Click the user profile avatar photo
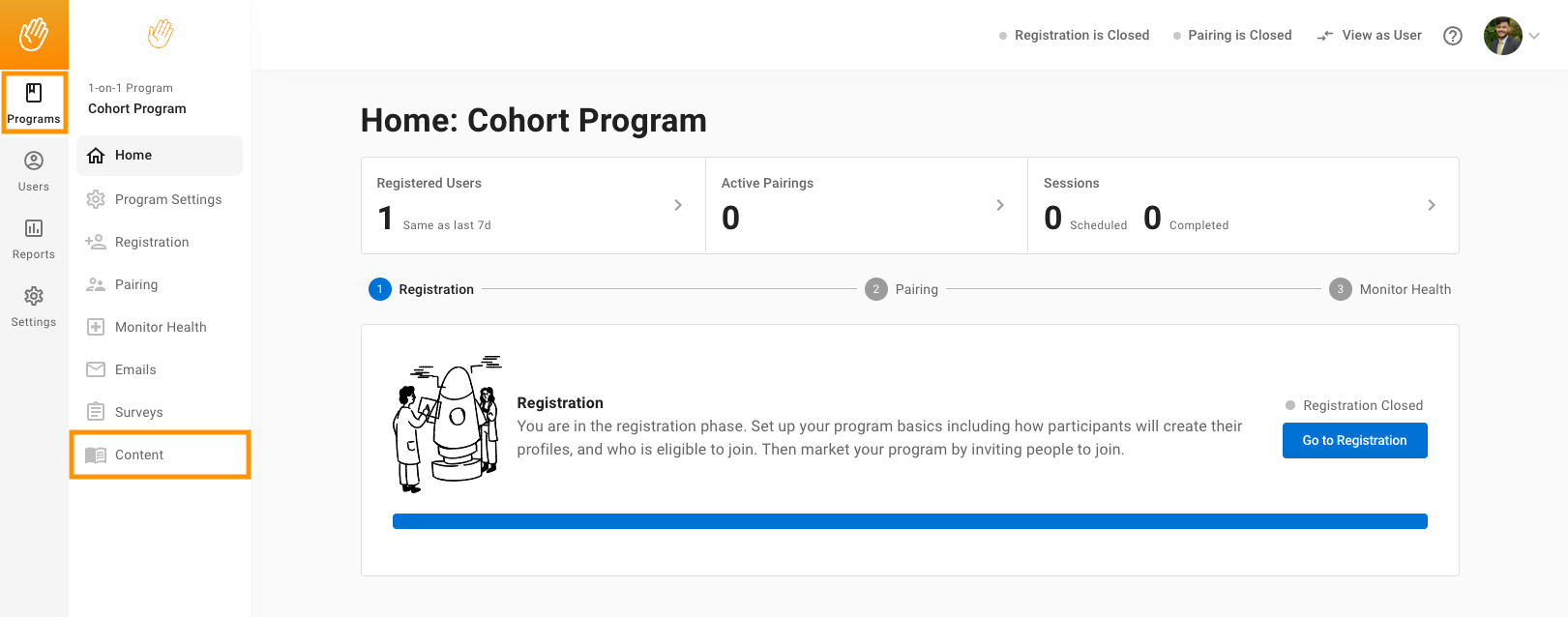Viewport: 1568px width, 617px height. [x=1503, y=36]
